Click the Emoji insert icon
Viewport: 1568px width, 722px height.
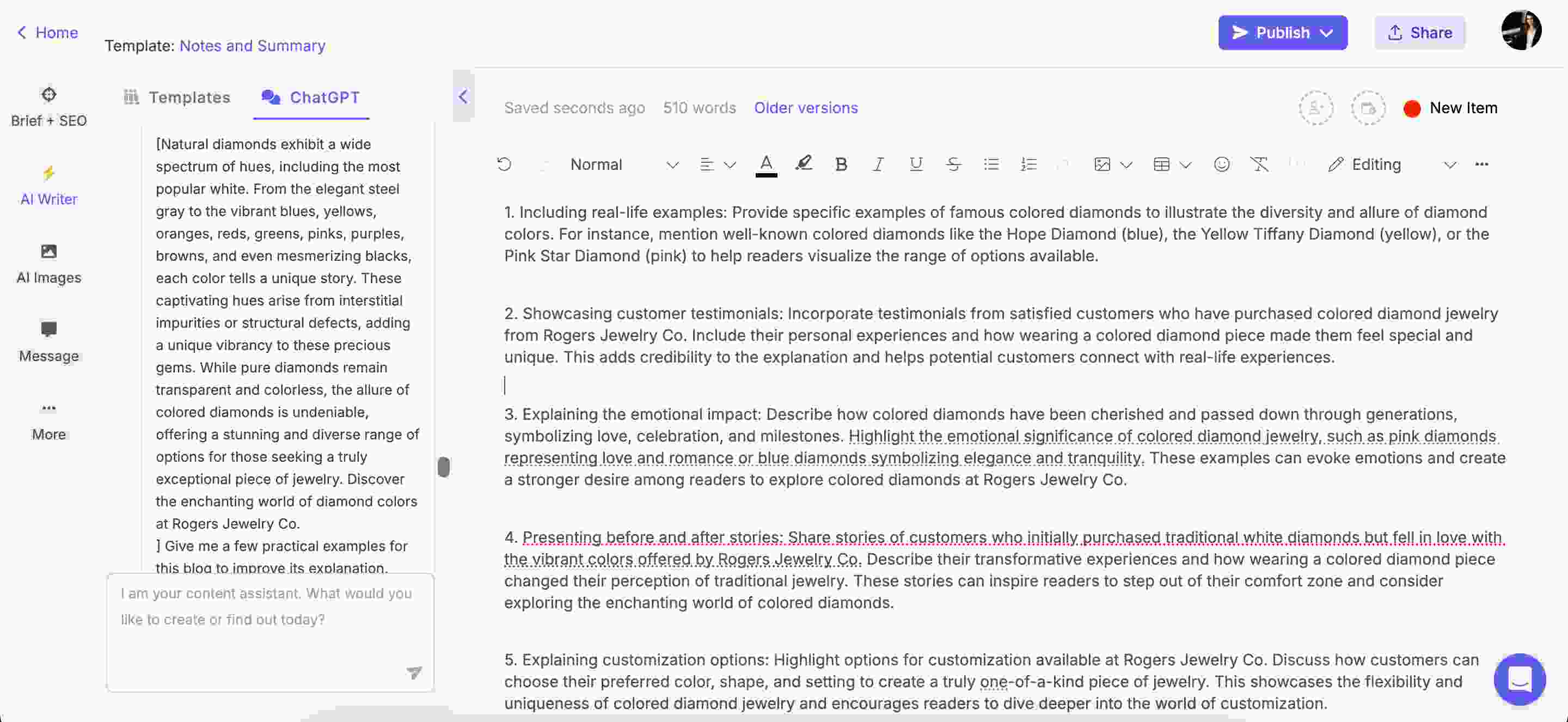click(x=1223, y=163)
